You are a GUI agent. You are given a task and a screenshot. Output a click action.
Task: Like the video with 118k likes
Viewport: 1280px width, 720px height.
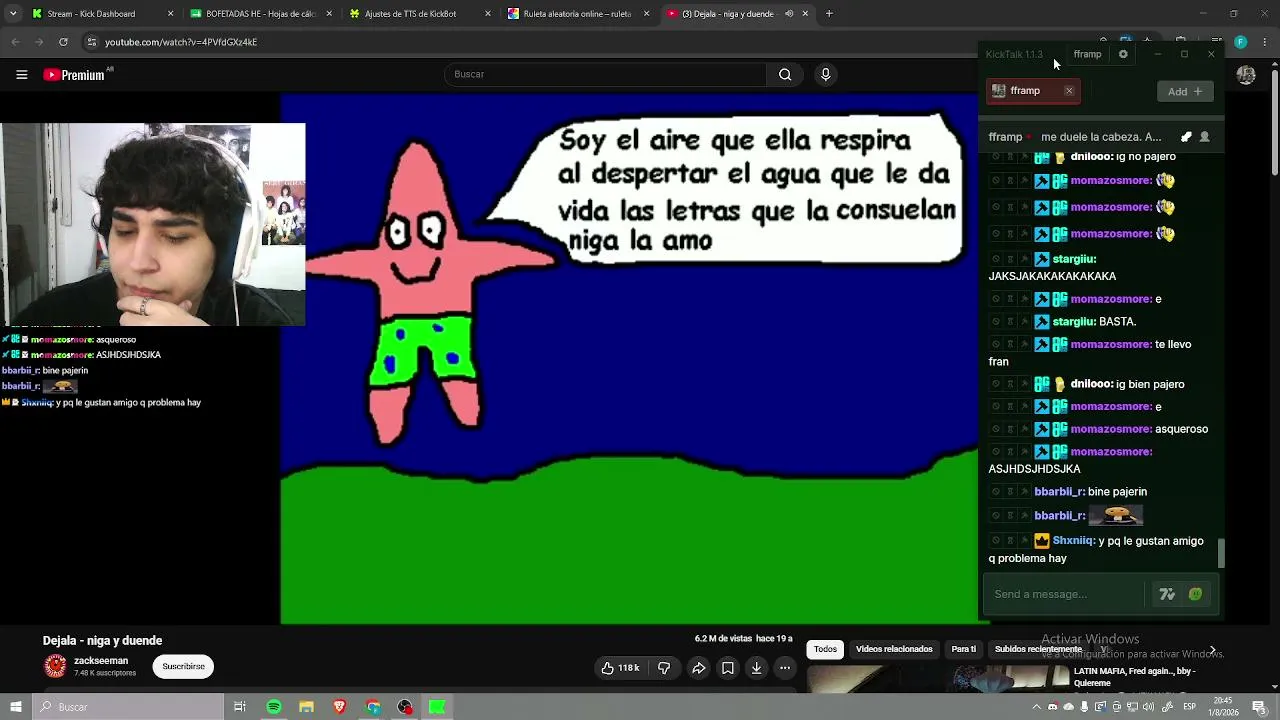pos(620,668)
